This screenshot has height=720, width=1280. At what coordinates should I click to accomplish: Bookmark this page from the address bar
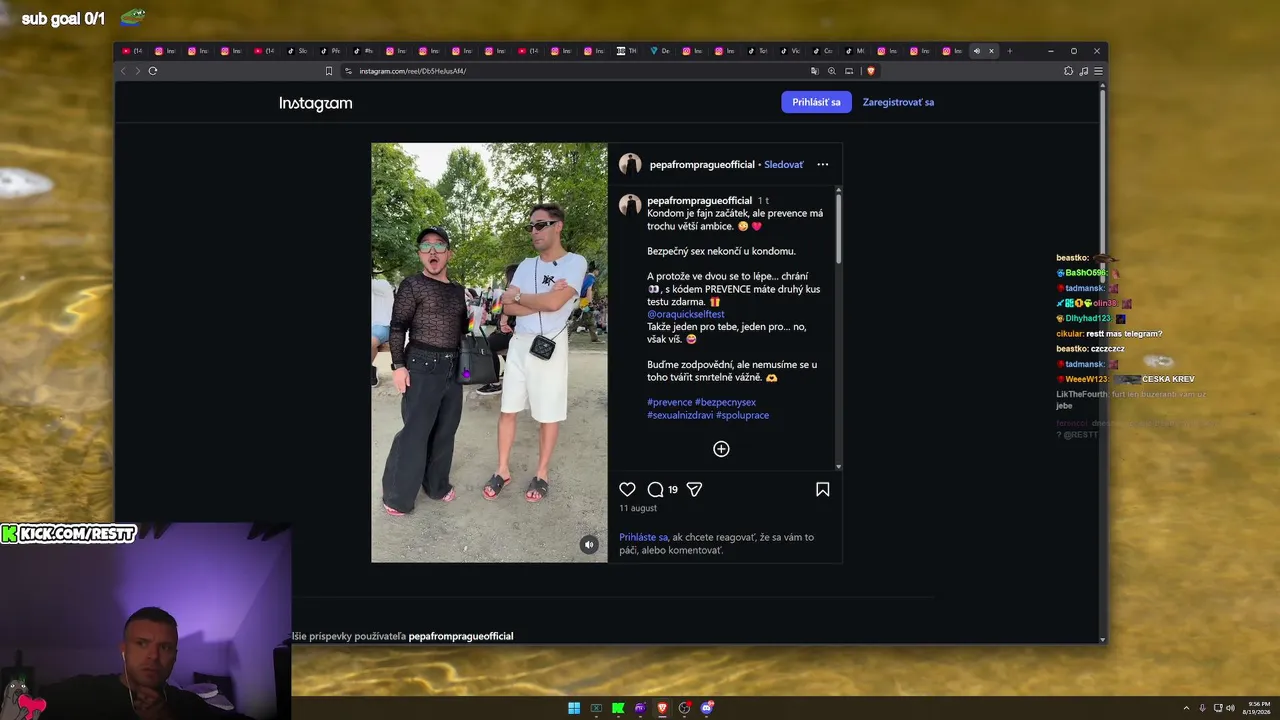tap(328, 71)
